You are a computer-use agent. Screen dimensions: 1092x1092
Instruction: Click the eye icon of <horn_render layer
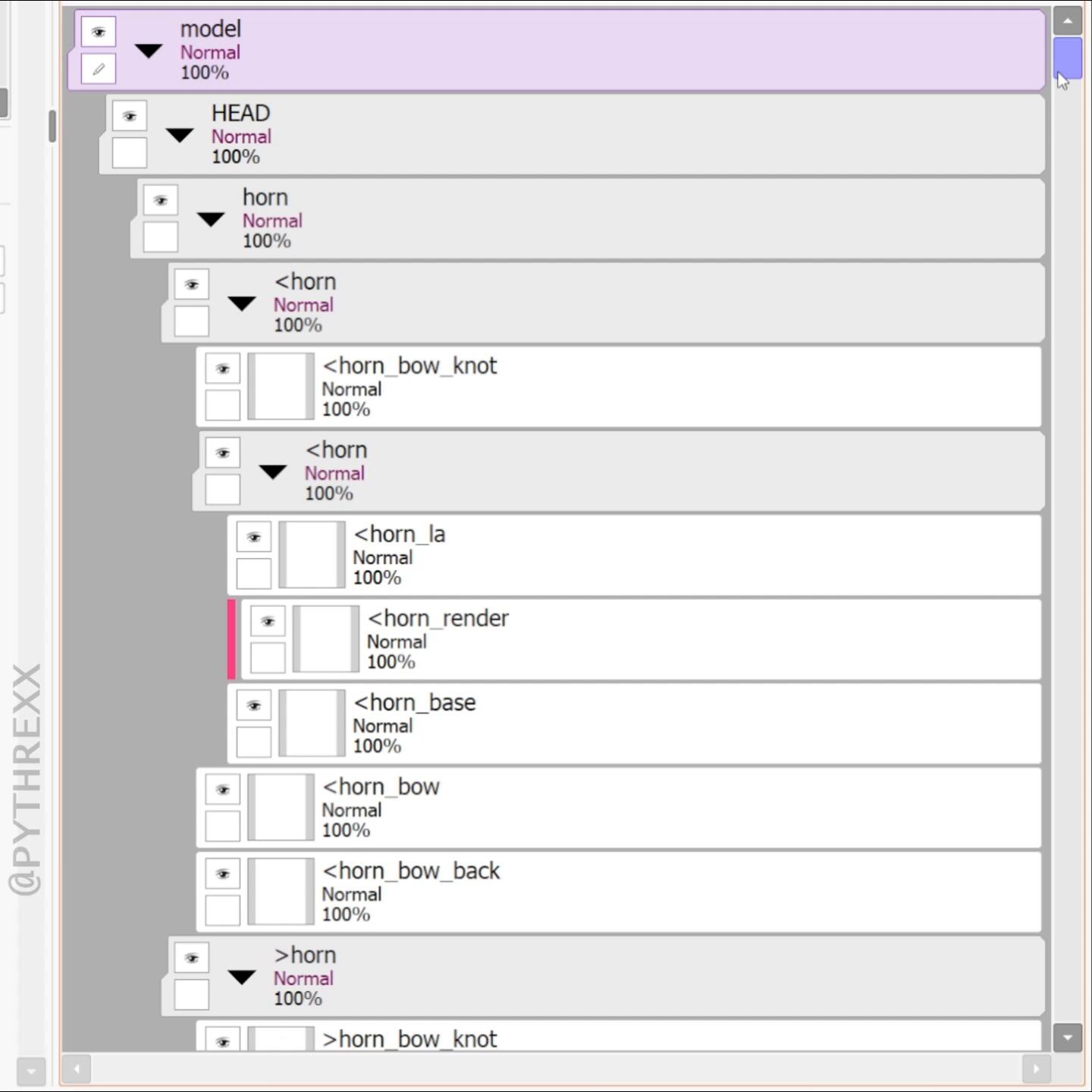(268, 622)
